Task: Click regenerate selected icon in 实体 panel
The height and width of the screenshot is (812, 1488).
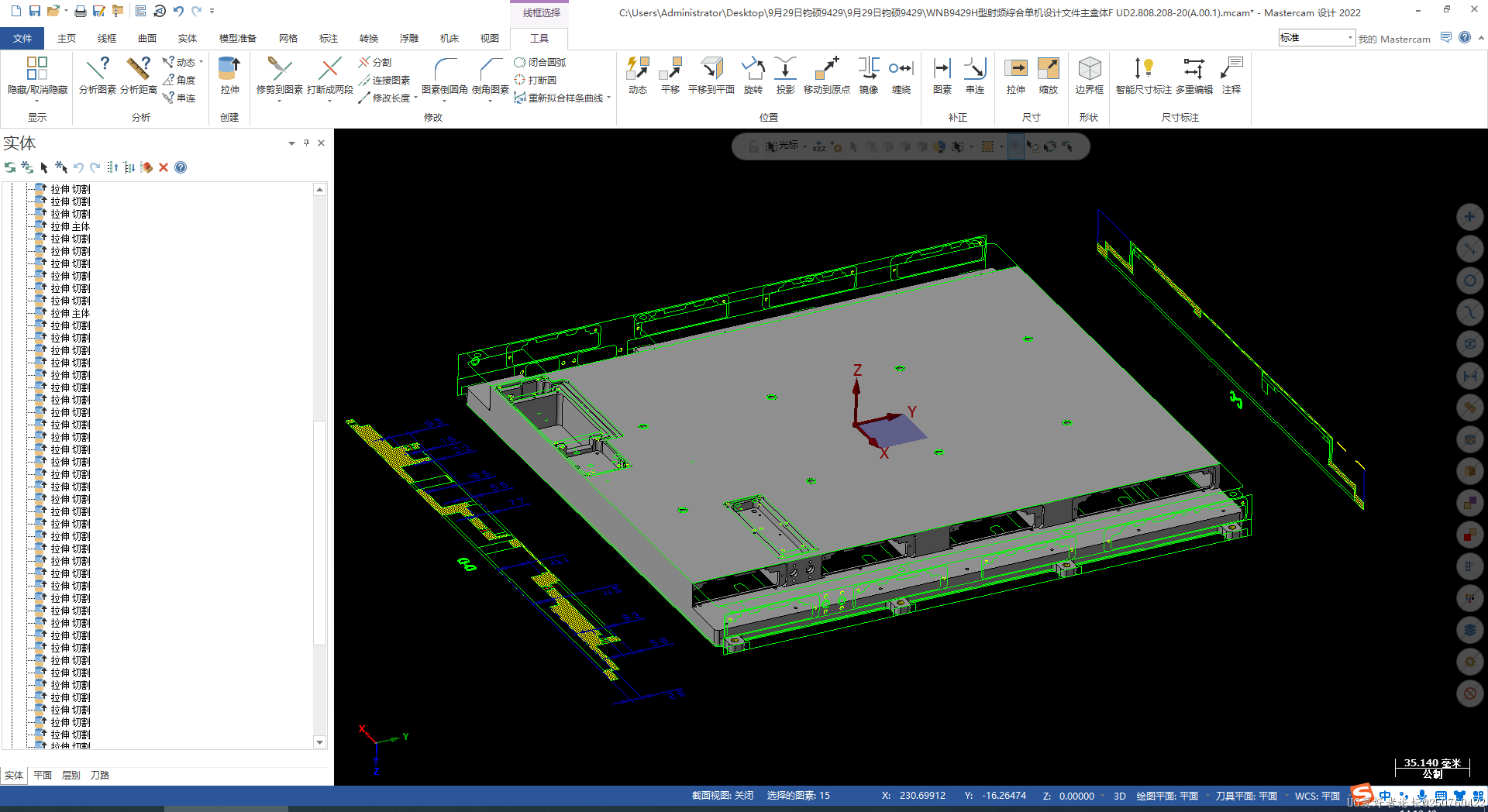Action: [10, 167]
